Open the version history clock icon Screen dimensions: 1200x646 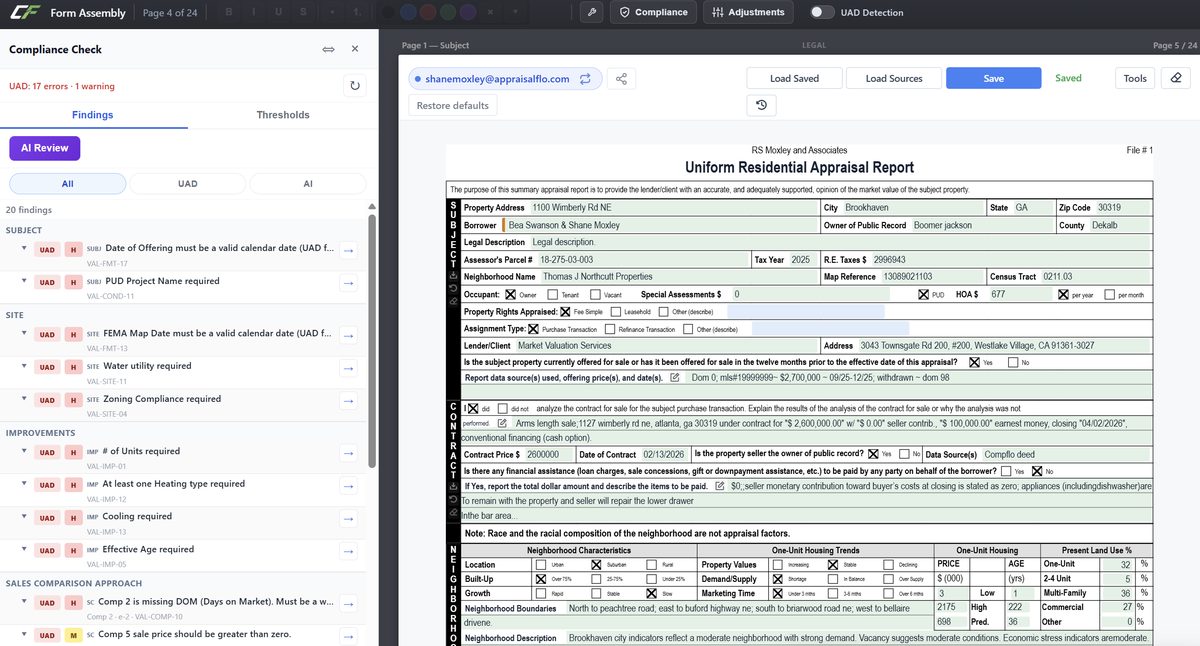tap(761, 105)
